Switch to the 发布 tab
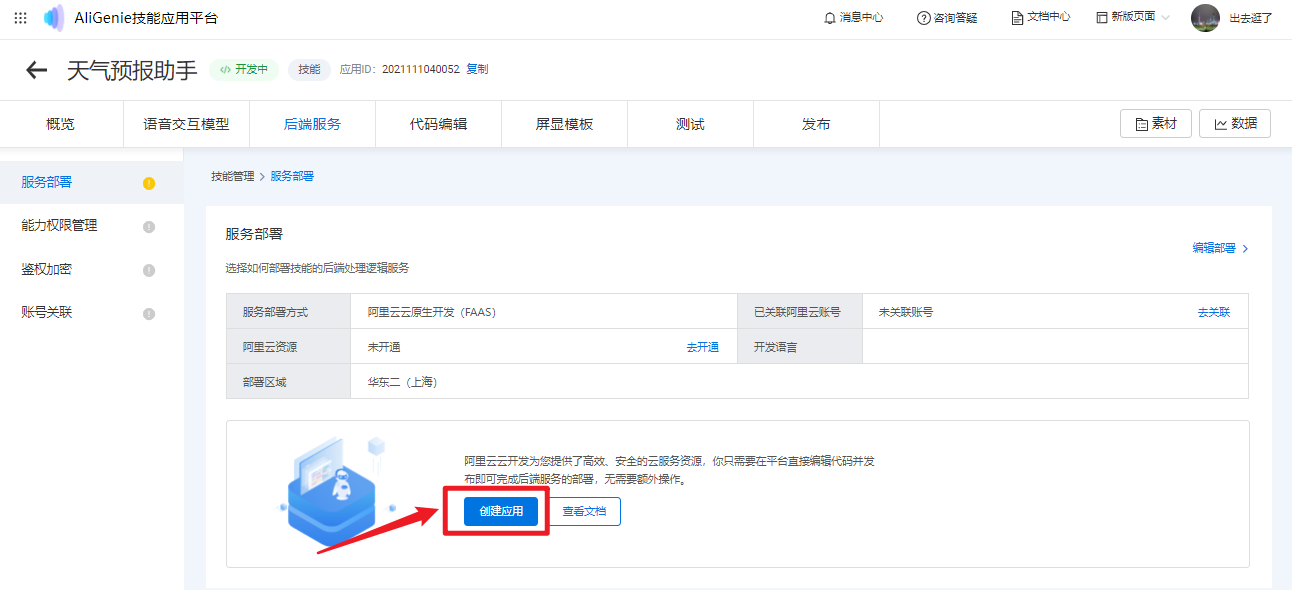This screenshot has width=1292, height=590. click(817, 124)
